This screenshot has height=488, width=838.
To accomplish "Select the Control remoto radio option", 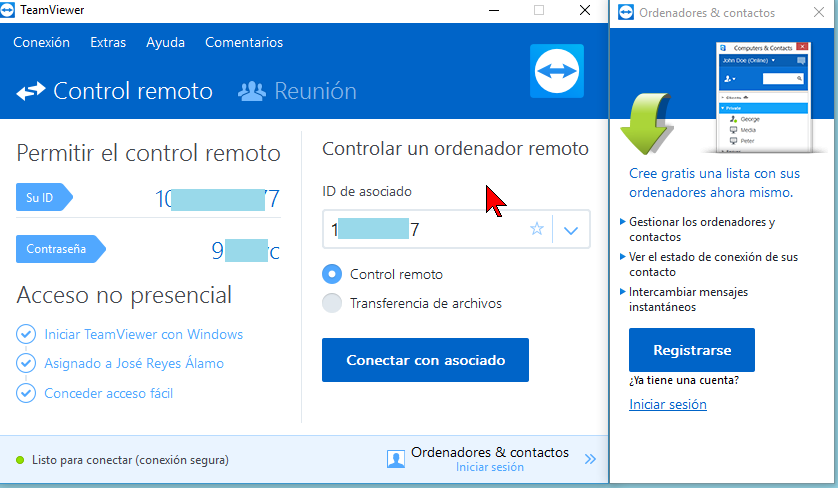I will [x=332, y=274].
